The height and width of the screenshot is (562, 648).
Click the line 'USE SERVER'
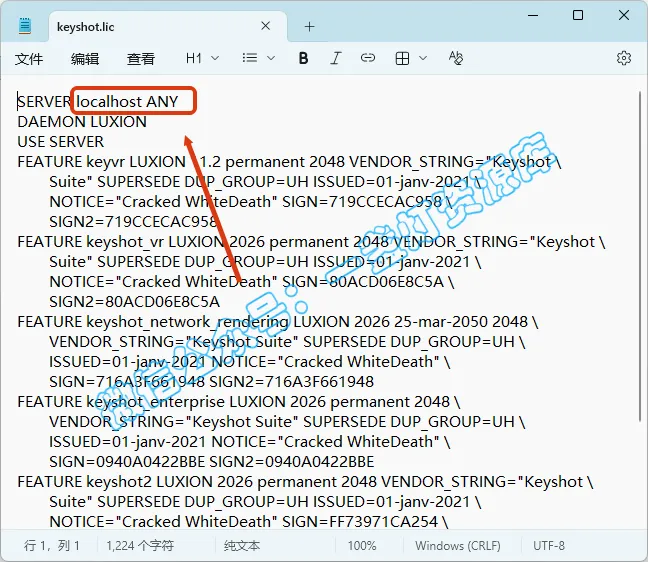[60, 142]
